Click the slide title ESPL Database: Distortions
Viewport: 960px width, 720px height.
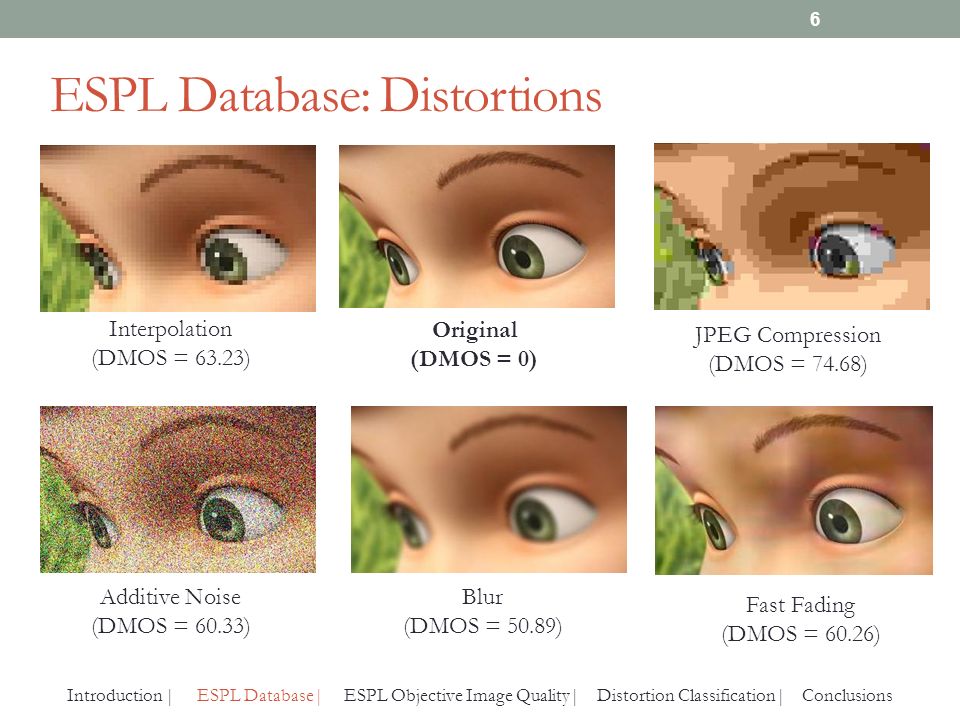[x=326, y=96]
